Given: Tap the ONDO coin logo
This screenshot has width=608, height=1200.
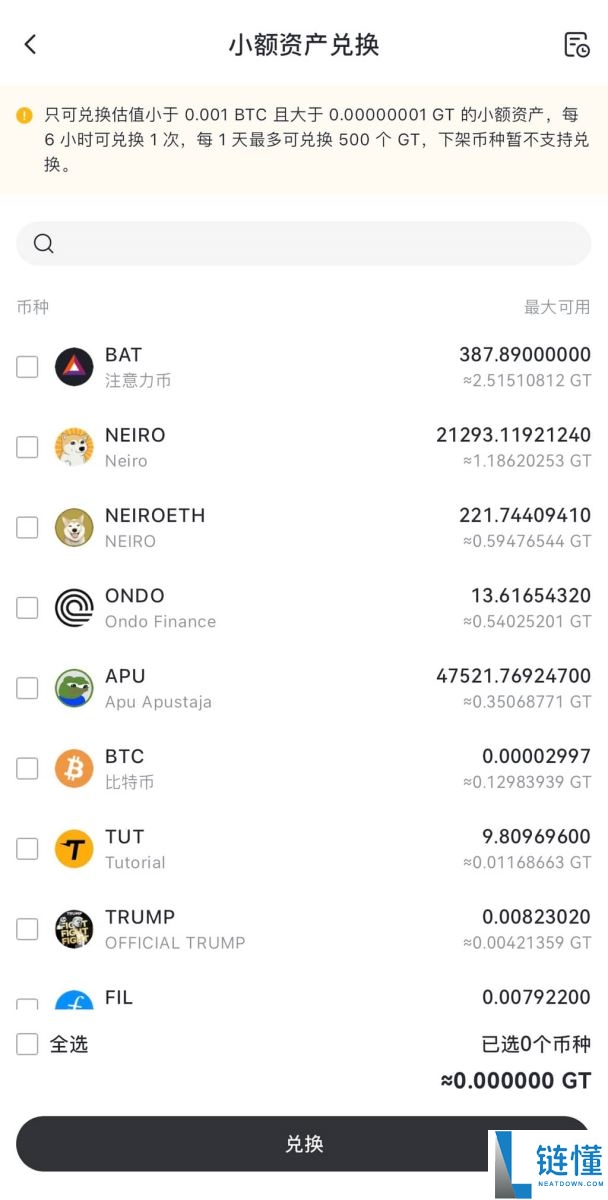Looking at the screenshot, I should coord(74,608).
